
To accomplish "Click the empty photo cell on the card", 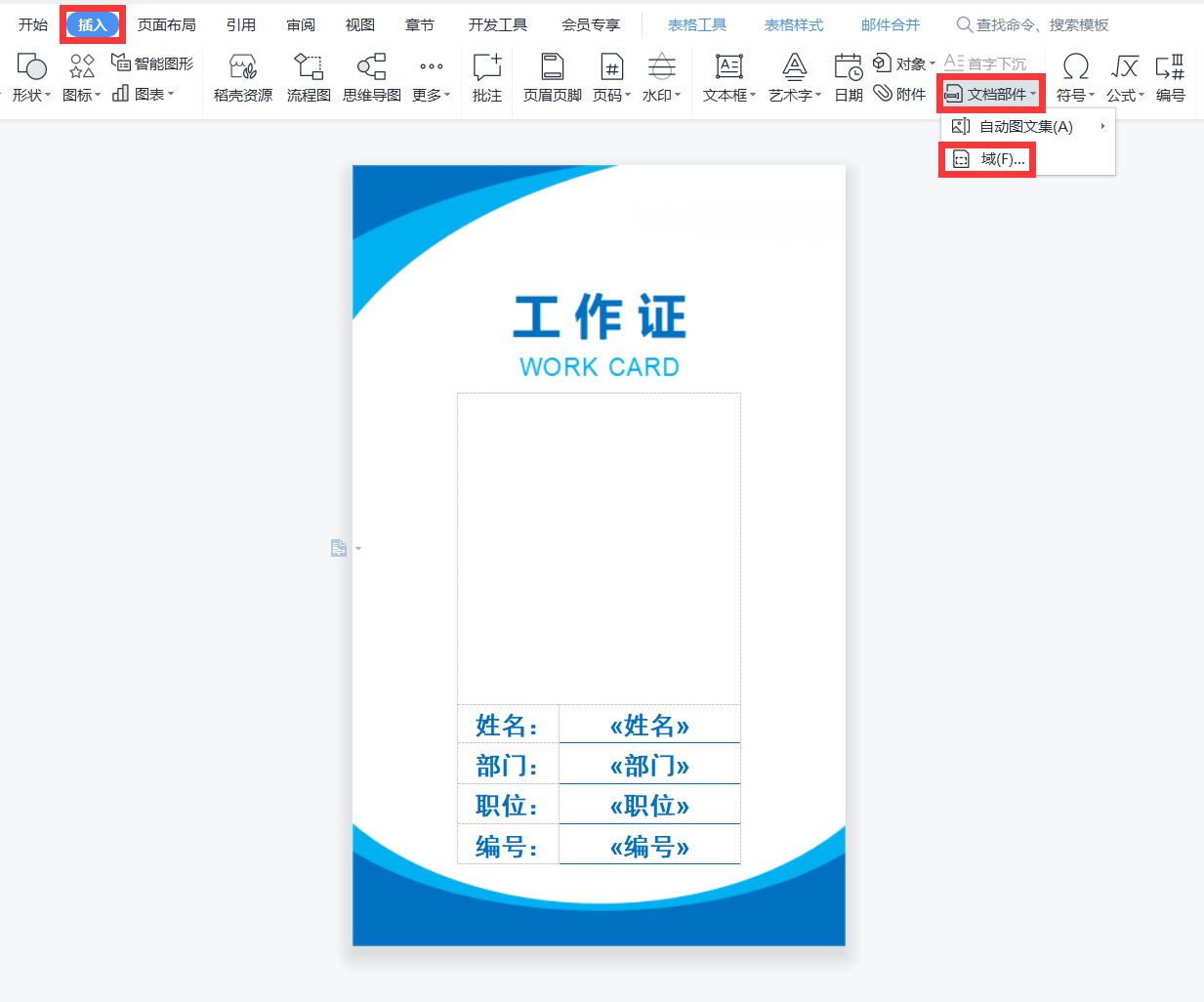I will pyautogui.click(x=599, y=549).
